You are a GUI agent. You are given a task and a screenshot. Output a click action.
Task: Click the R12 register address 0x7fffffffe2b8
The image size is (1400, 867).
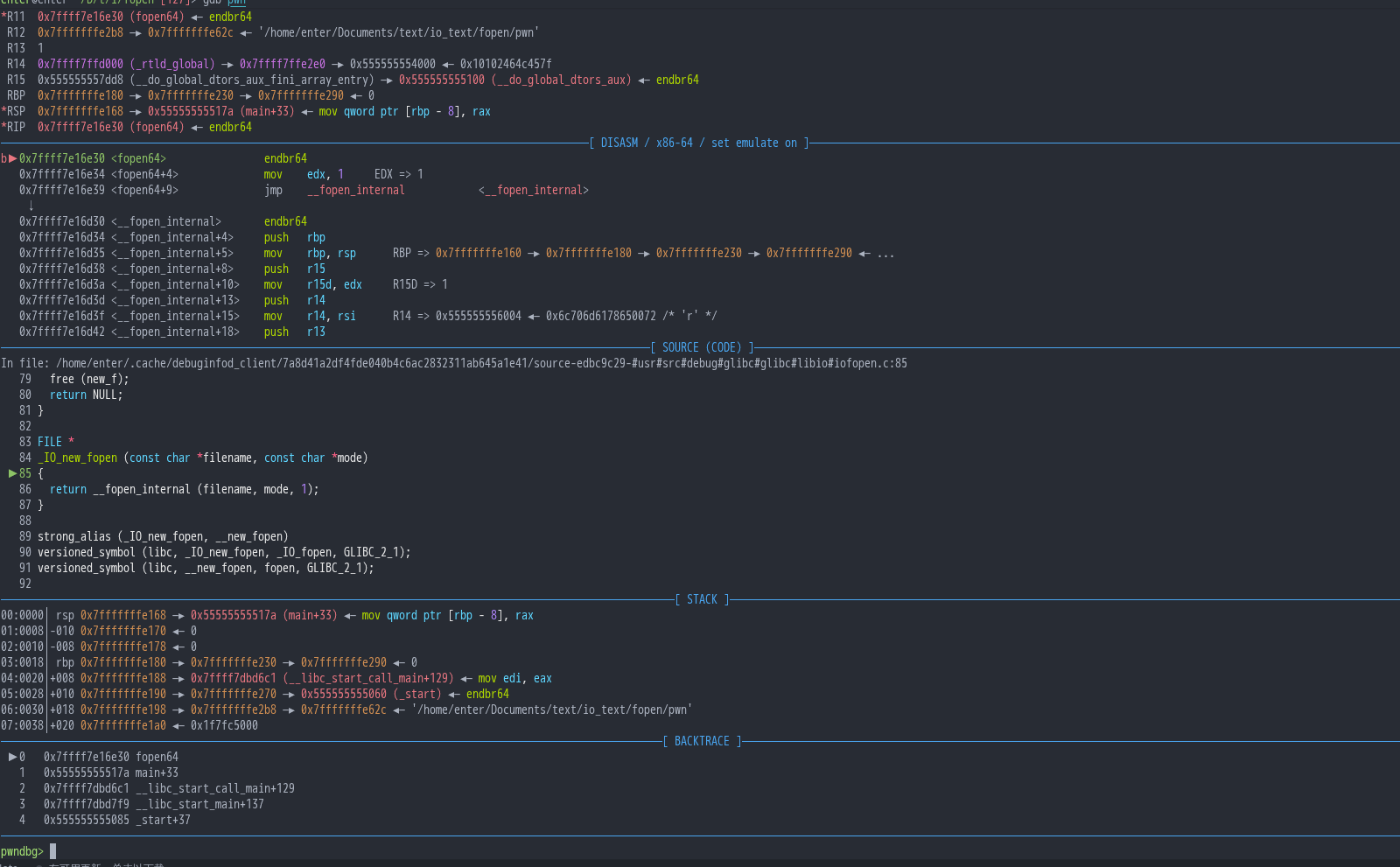pos(80,32)
